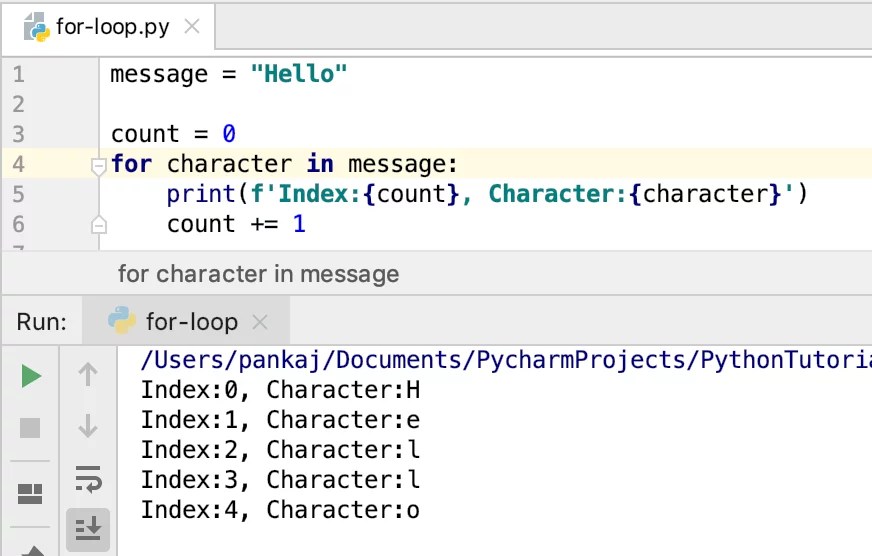The height and width of the screenshot is (556, 872).
Task: Click the 'Run:' panel label
Action: [42, 322]
